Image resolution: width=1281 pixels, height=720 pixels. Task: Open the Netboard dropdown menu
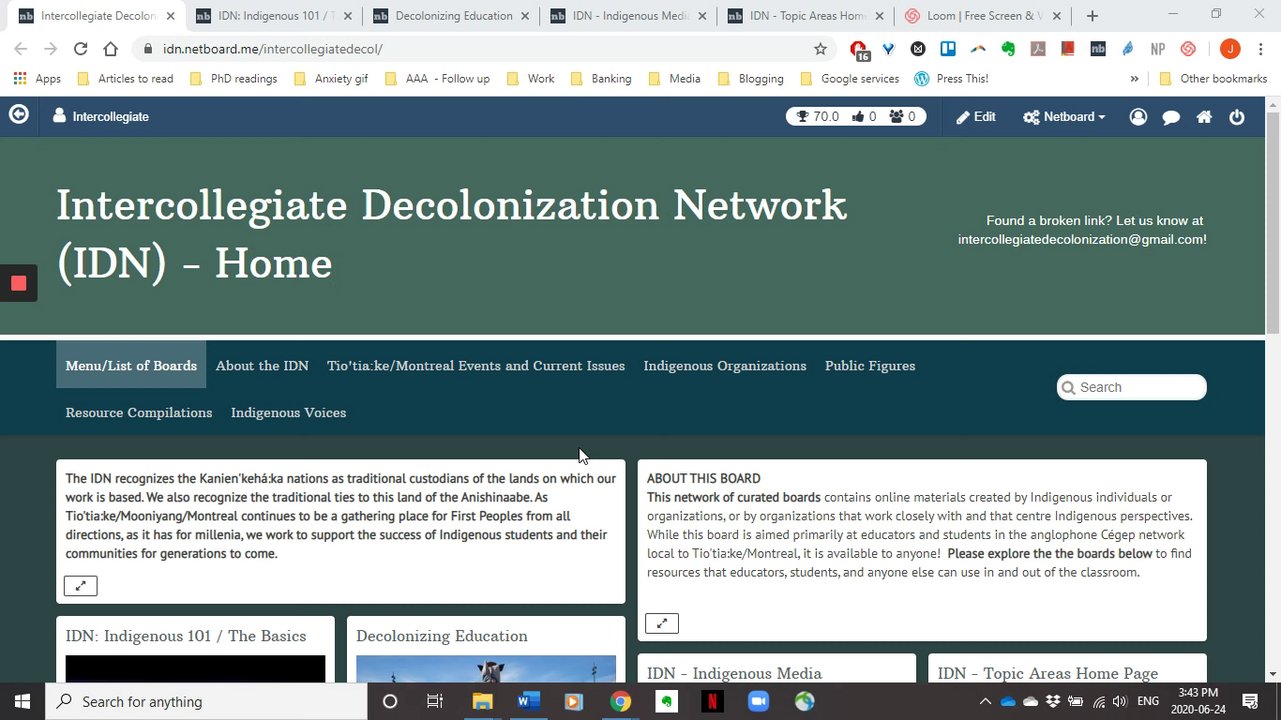pos(1064,117)
